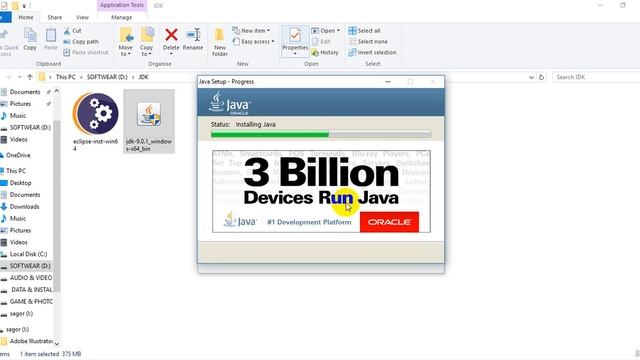Viewport: 640px width, 360px height.
Task: Open Adobe Illustrator folder in sidebar
Action: point(27,341)
